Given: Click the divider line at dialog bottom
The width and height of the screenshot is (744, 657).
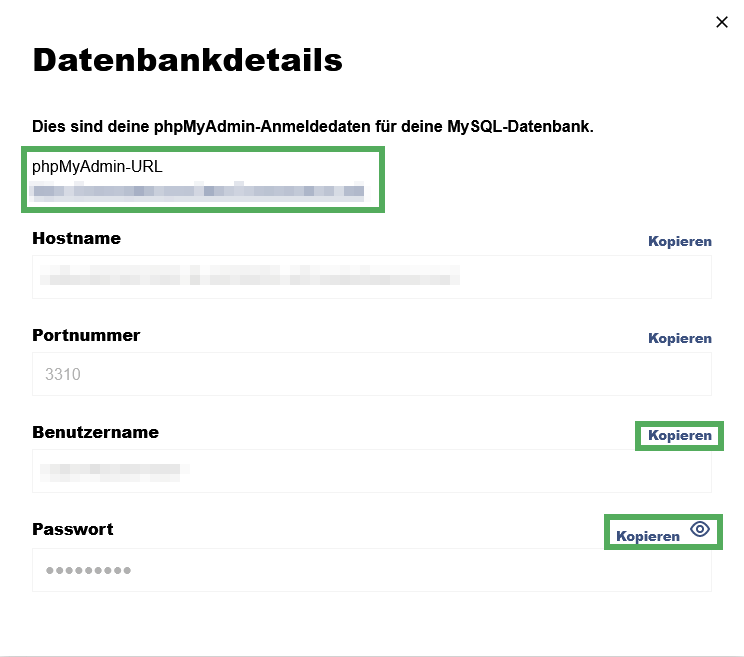Looking at the screenshot, I should [371, 655].
